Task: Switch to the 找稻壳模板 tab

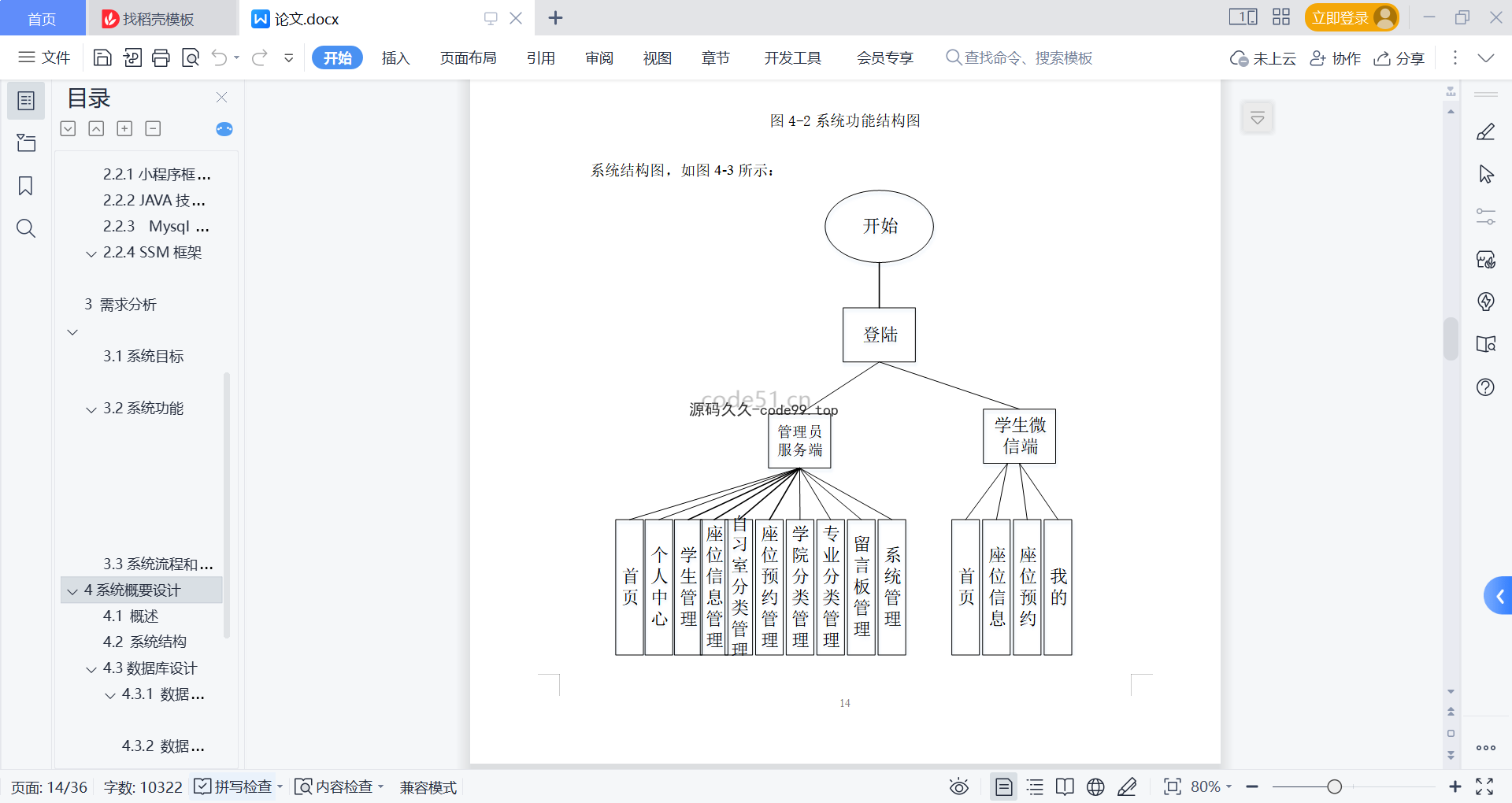Action: tap(161, 18)
